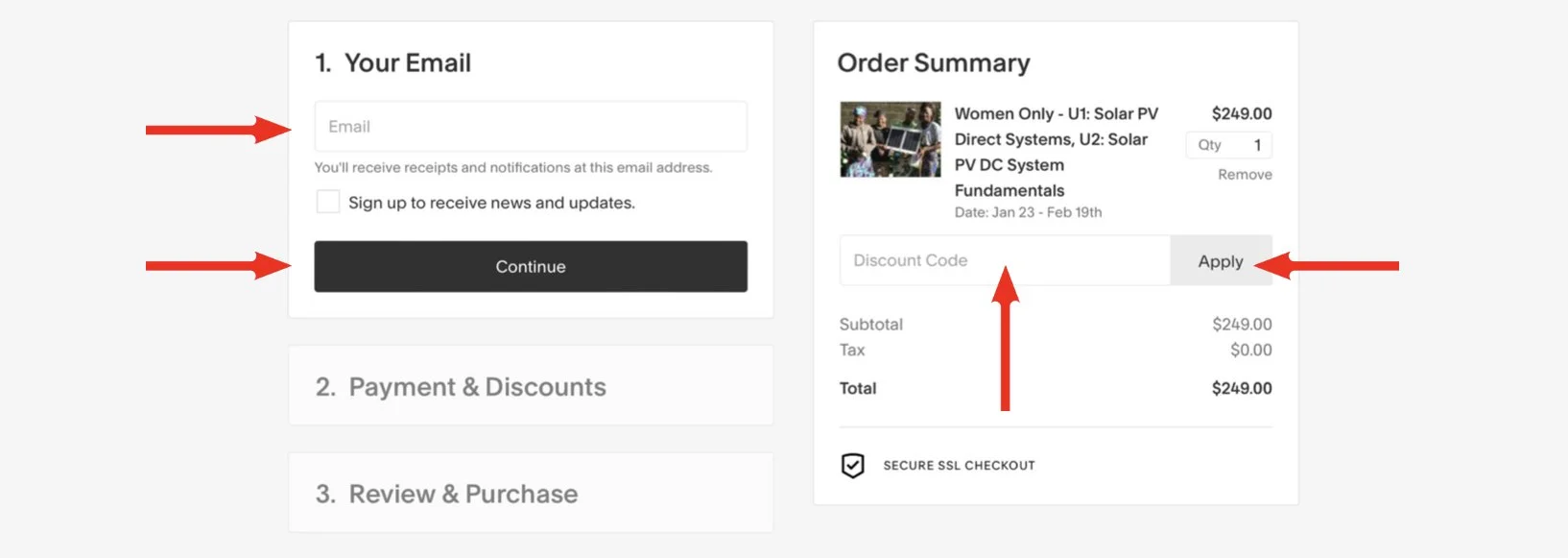
Task: Open the Women Only solar course title
Action: [1056, 152]
